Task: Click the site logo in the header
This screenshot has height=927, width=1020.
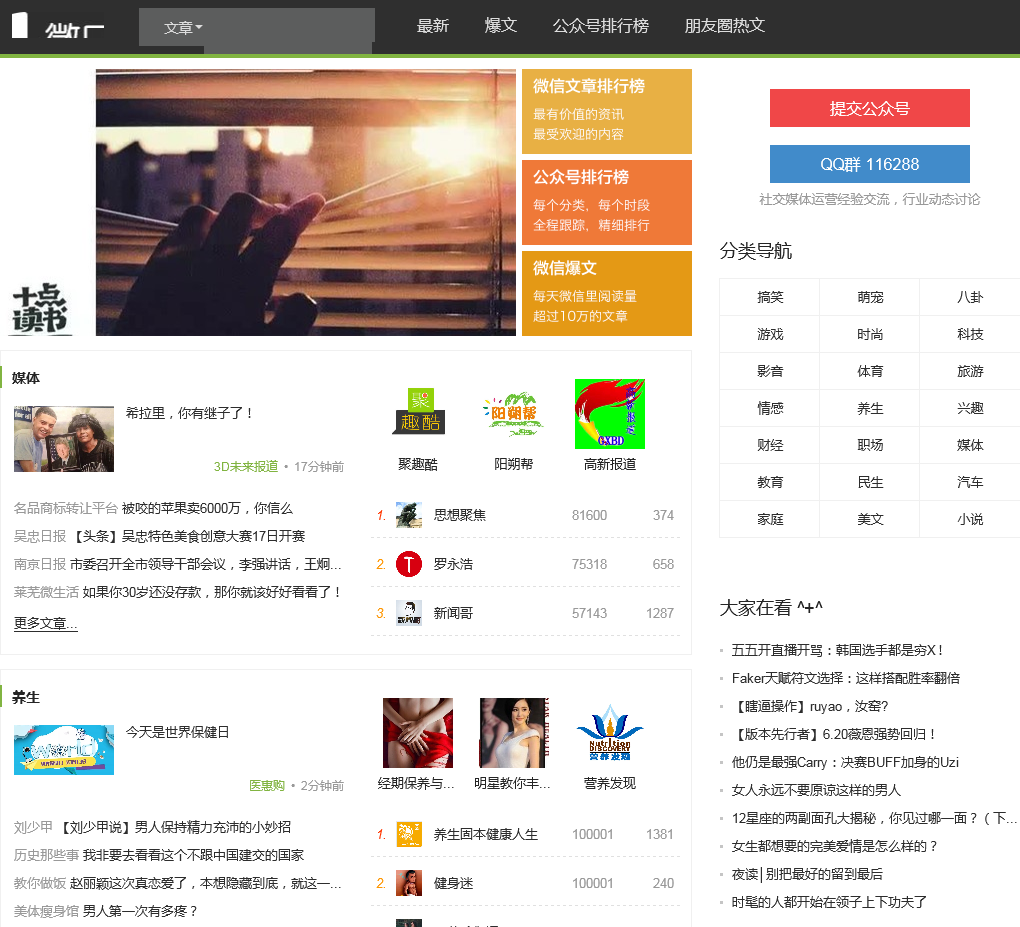Action: point(57,26)
